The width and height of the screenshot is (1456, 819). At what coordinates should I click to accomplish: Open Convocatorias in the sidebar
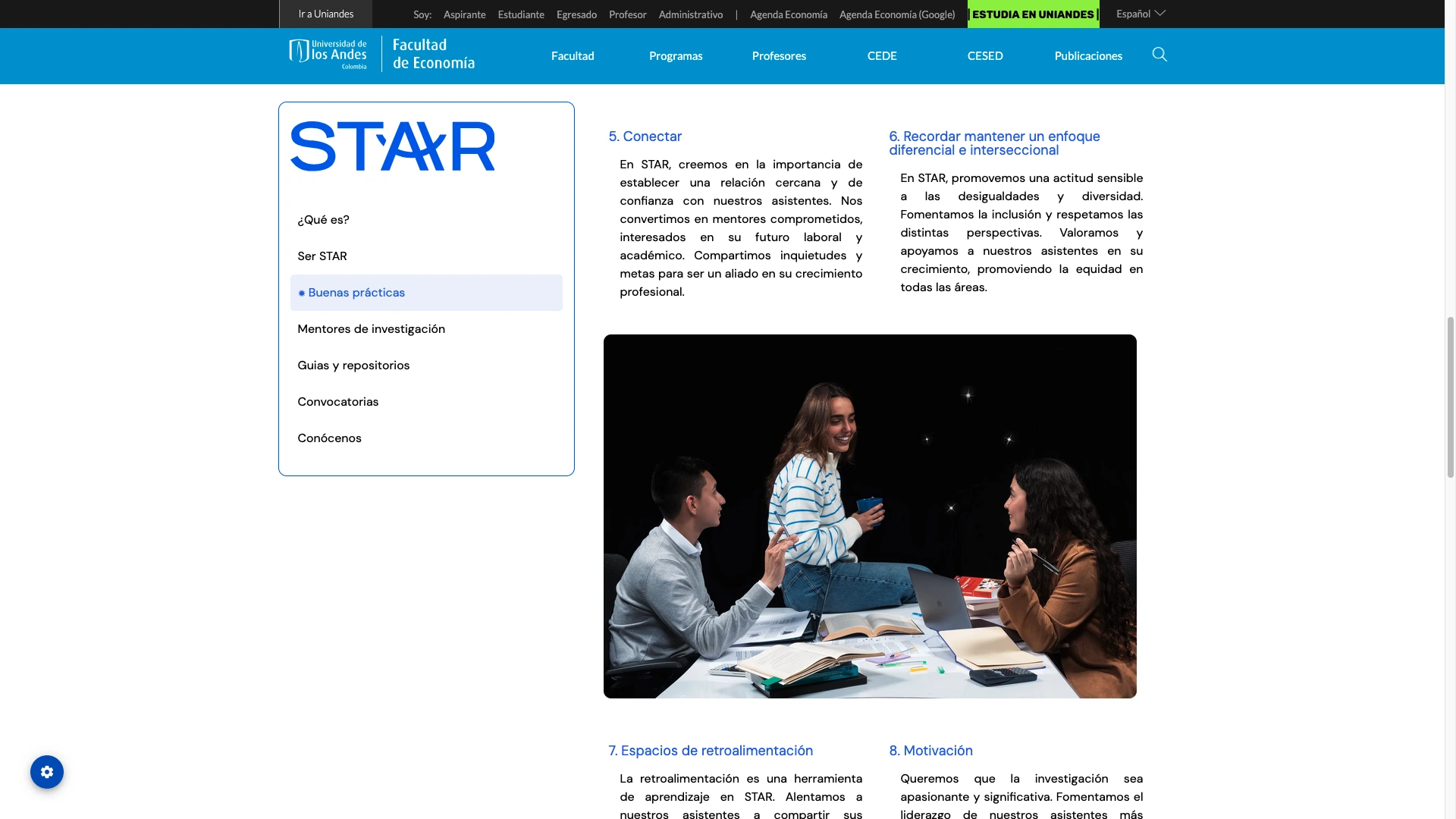338,402
